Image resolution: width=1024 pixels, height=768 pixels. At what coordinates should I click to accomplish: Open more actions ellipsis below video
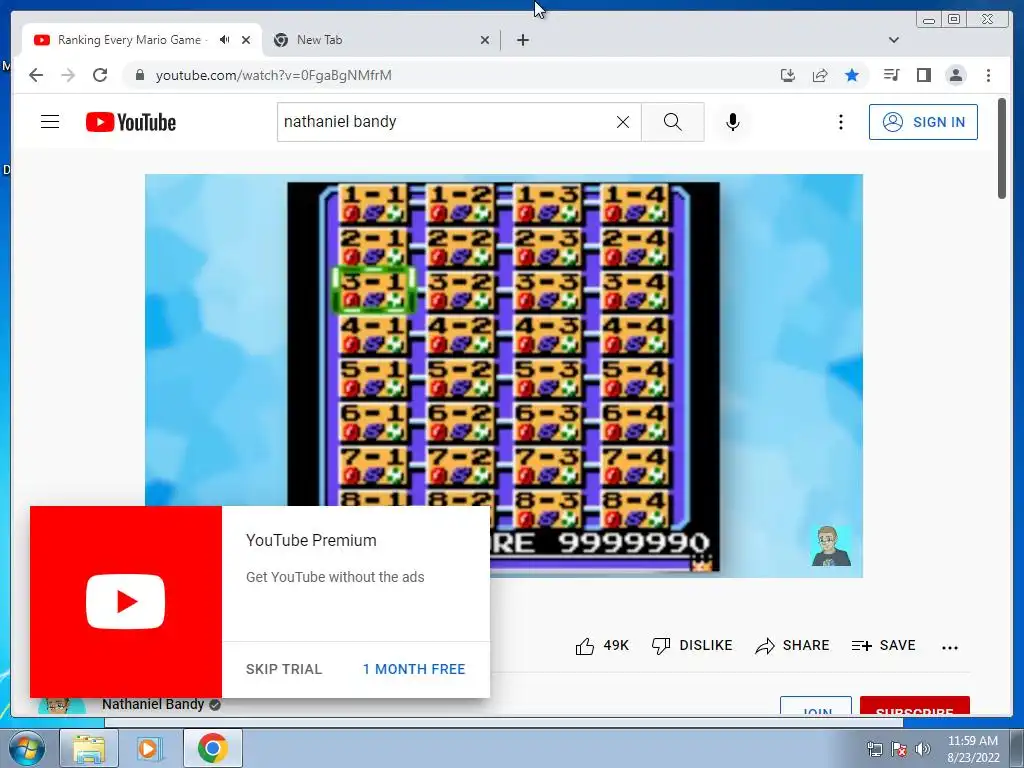tap(950, 647)
